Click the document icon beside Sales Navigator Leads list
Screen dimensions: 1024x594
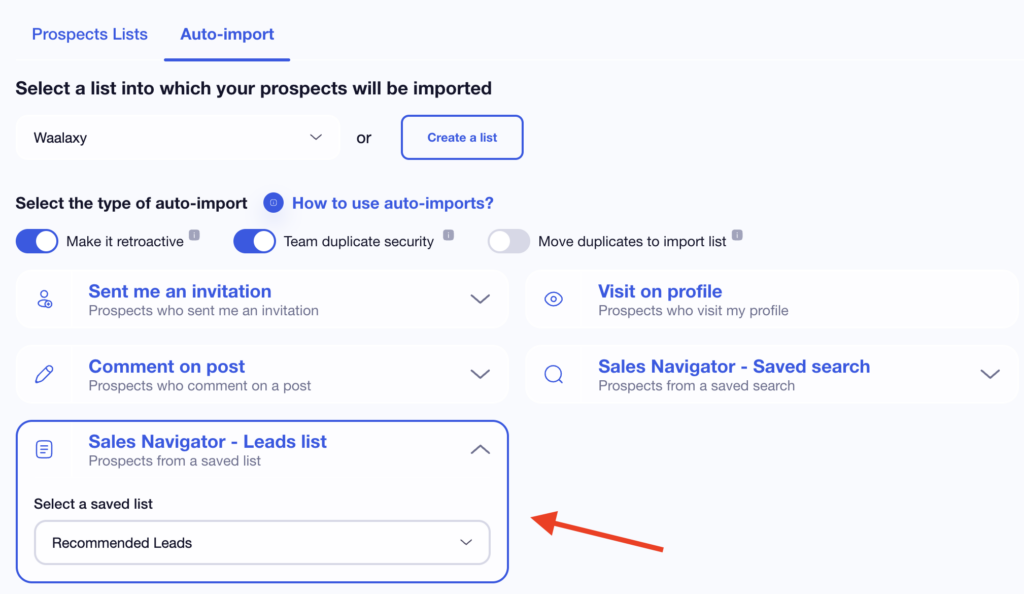click(44, 448)
